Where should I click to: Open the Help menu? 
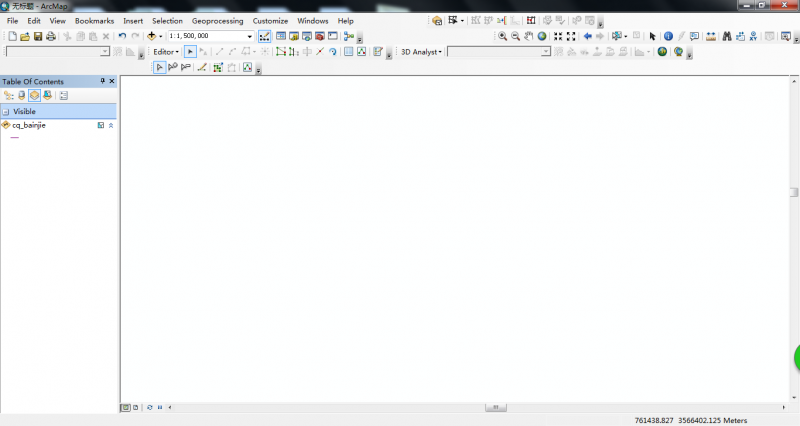[x=345, y=21]
